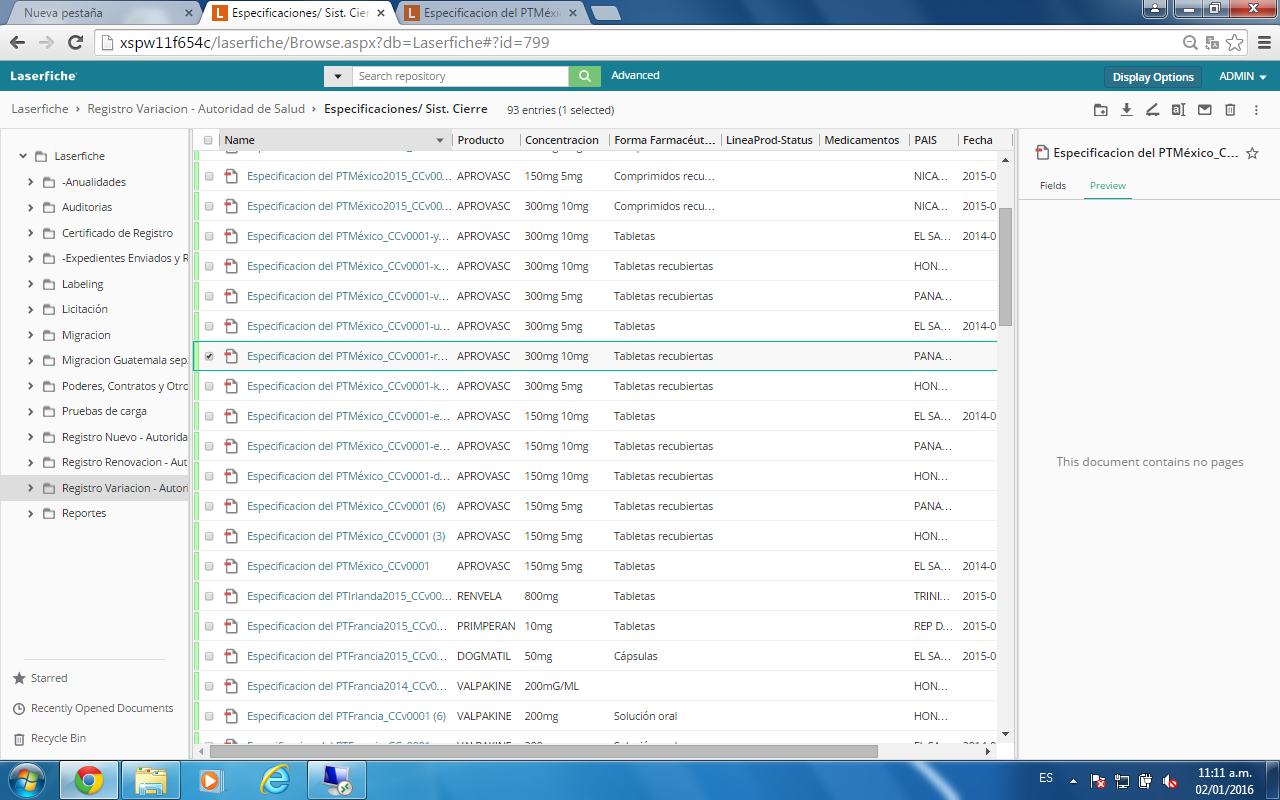Sort the list by the Producto column

481,140
